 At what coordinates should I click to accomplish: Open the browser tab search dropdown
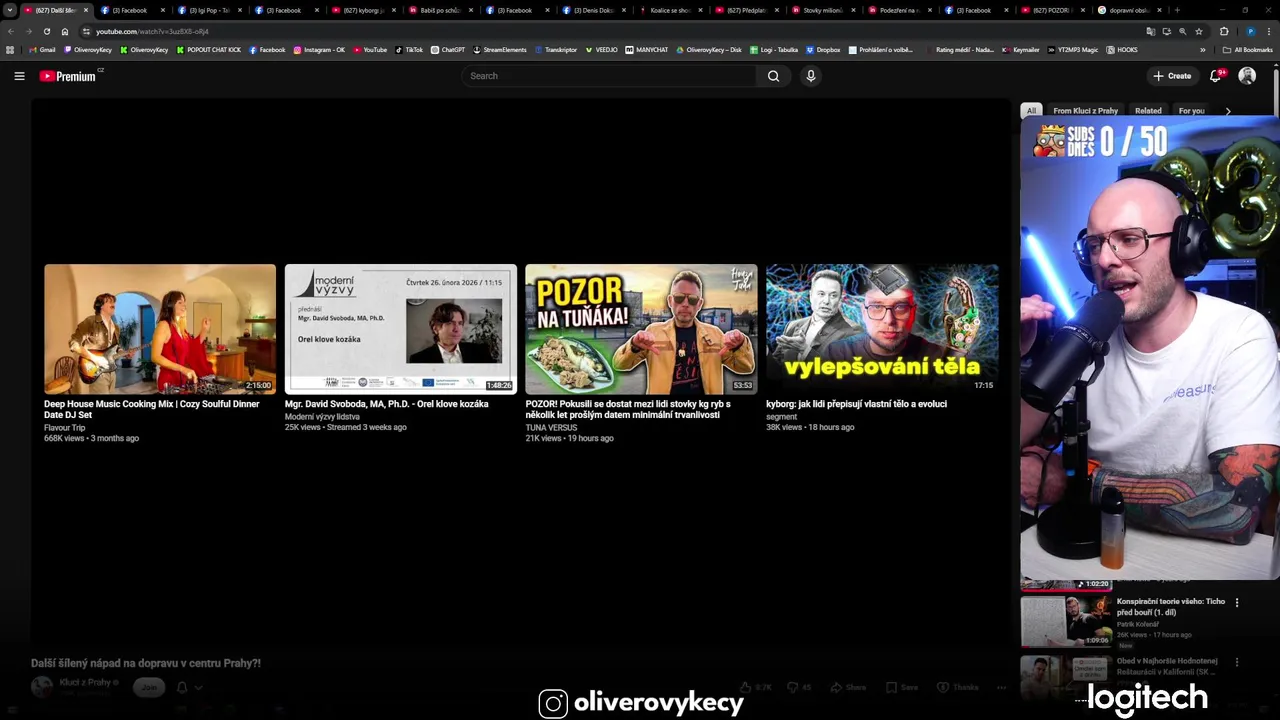coord(10,10)
